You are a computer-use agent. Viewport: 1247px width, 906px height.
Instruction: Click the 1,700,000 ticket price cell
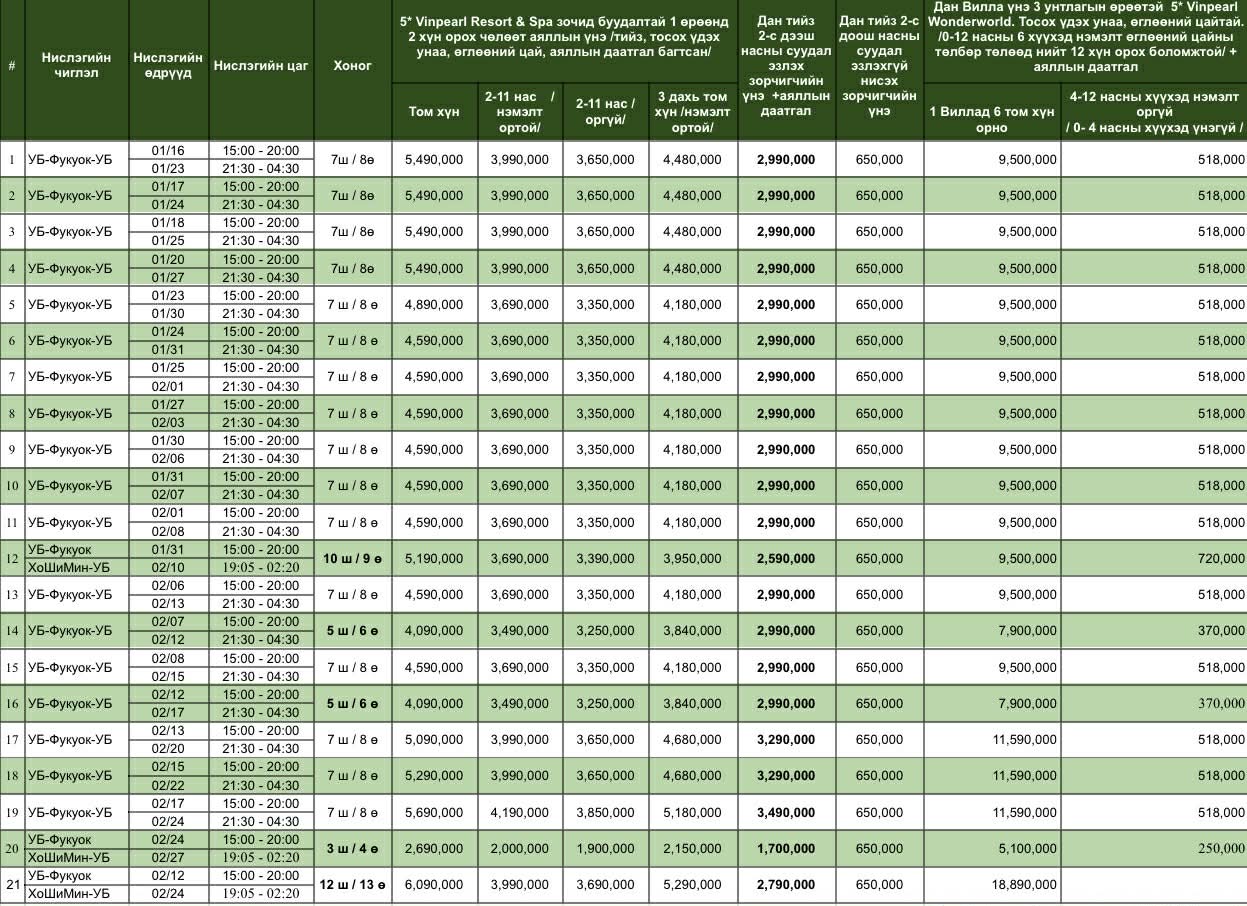point(785,849)
